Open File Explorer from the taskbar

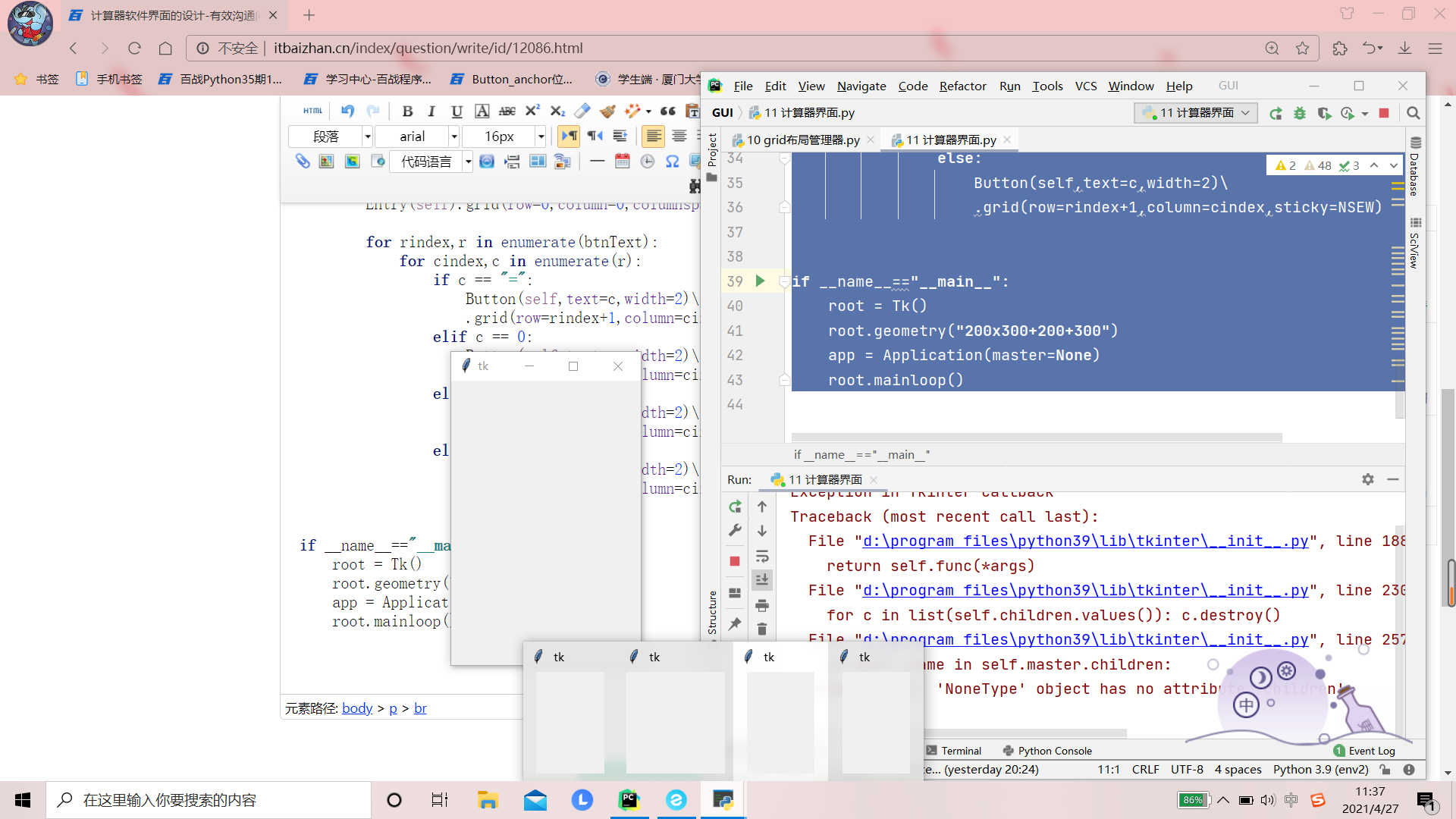[487, 800]
